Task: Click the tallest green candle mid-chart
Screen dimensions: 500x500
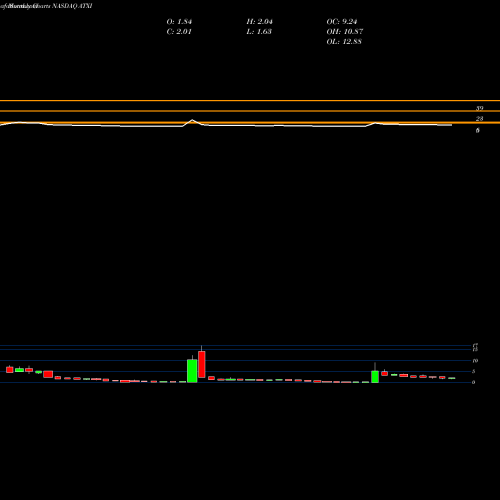Action: (x=192, y=371)
